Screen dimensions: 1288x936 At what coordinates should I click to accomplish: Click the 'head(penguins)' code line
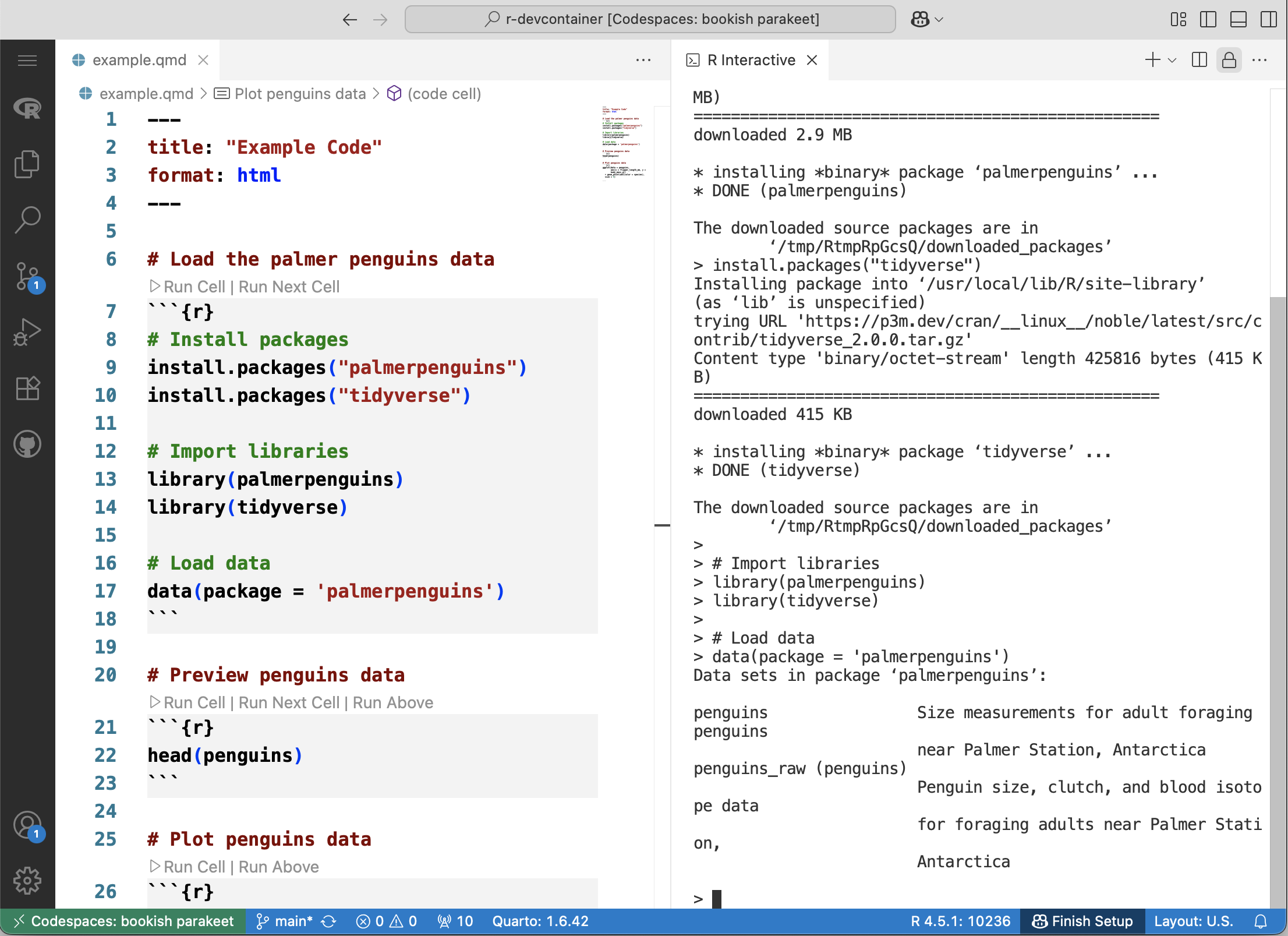225,755
